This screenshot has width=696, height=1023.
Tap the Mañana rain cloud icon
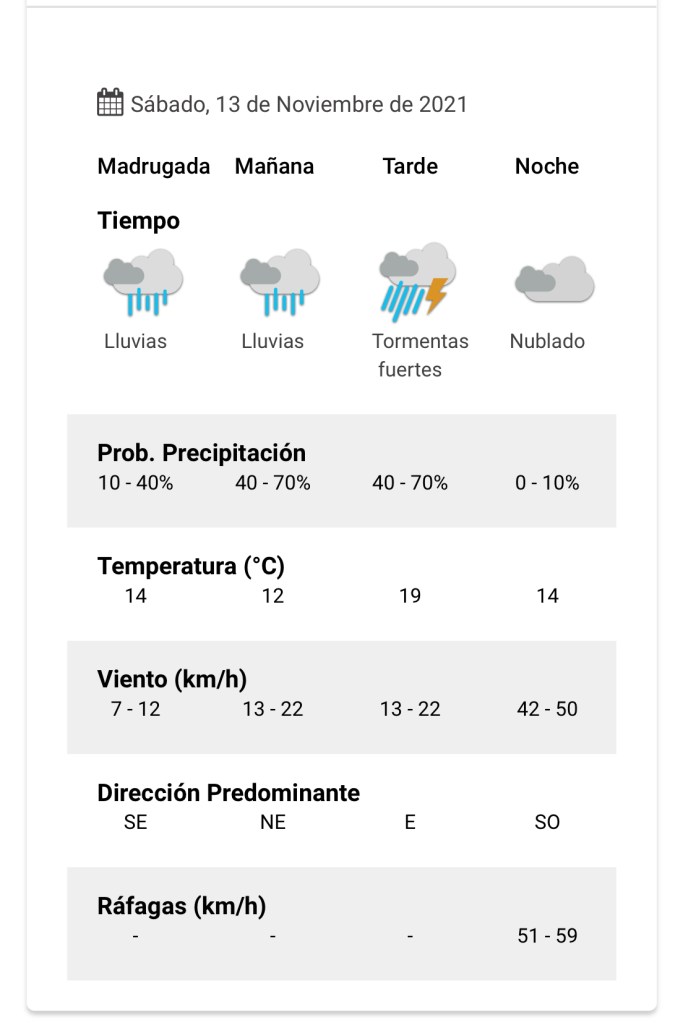(279, 282)
